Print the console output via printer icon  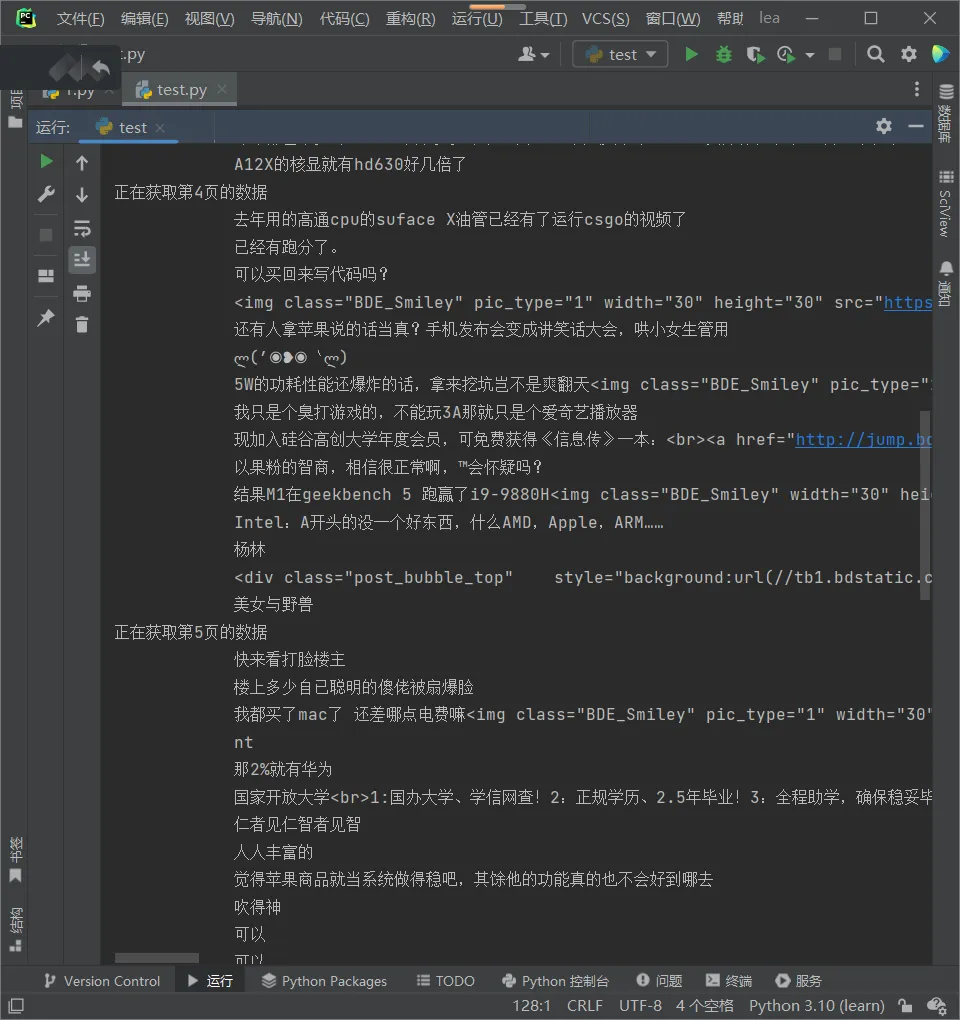tap(82, 293)
